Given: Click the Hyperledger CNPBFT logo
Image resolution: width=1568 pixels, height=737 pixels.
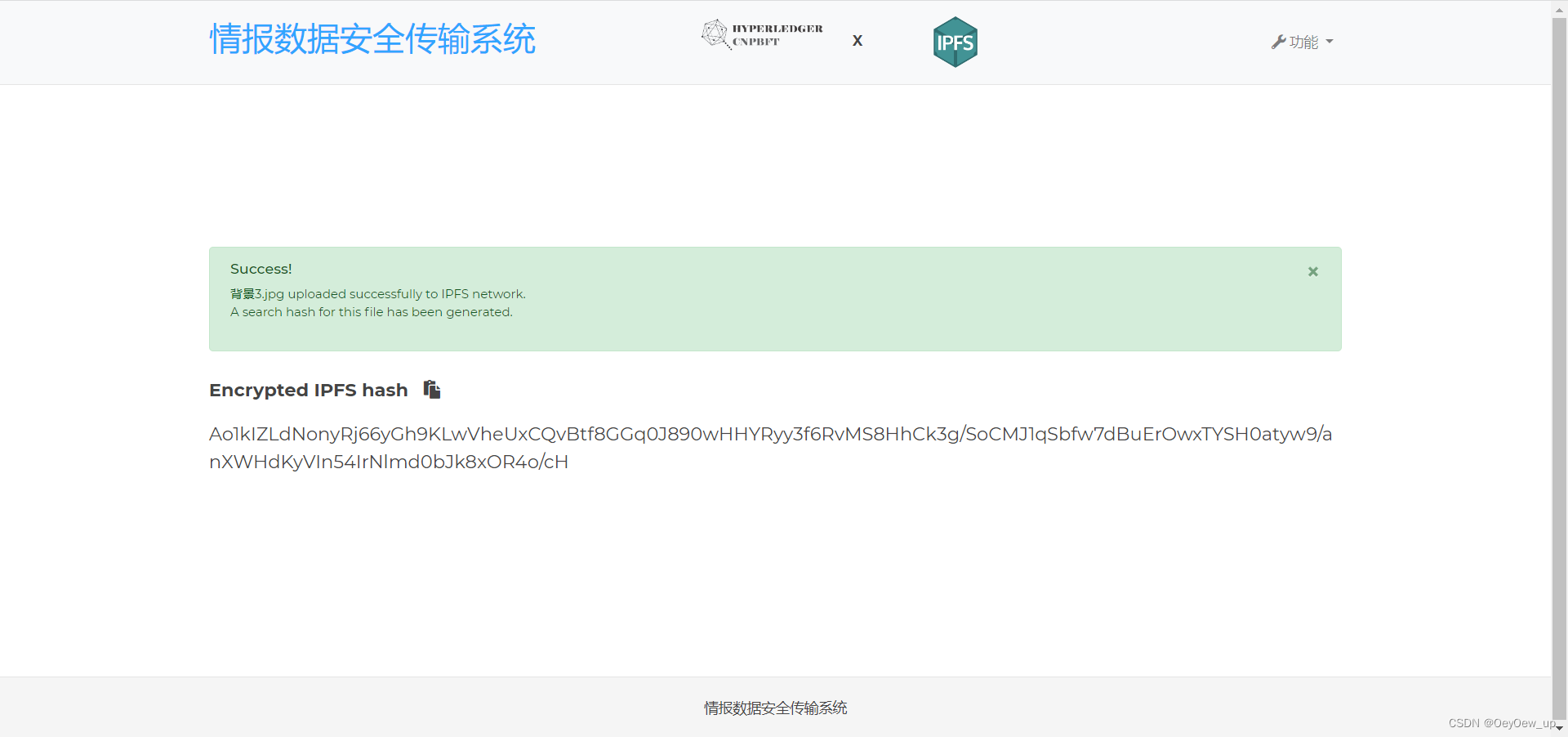Looking at the screenshot, I should pos(762,34).
